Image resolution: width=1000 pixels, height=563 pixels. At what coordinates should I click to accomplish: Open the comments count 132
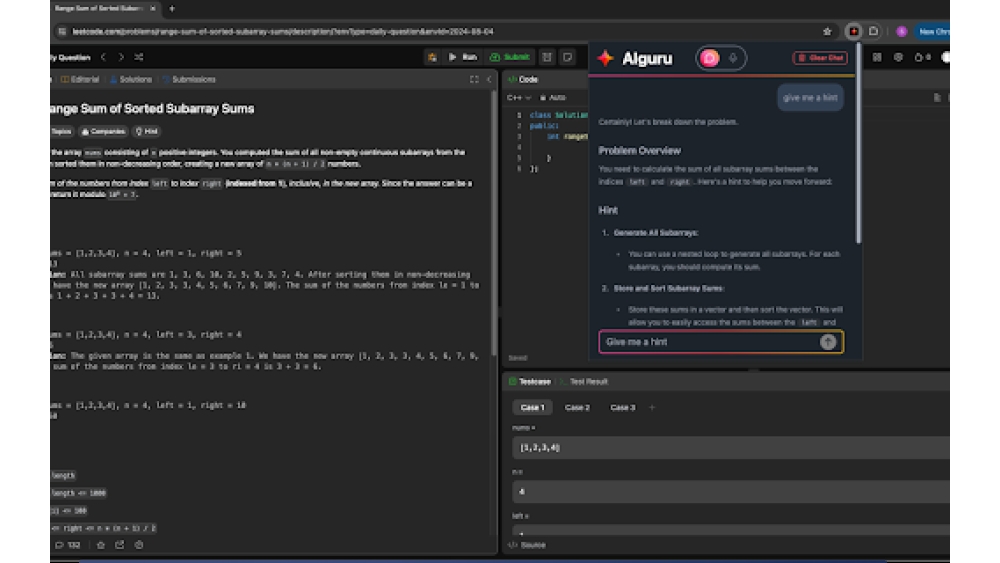coord(68,545)
